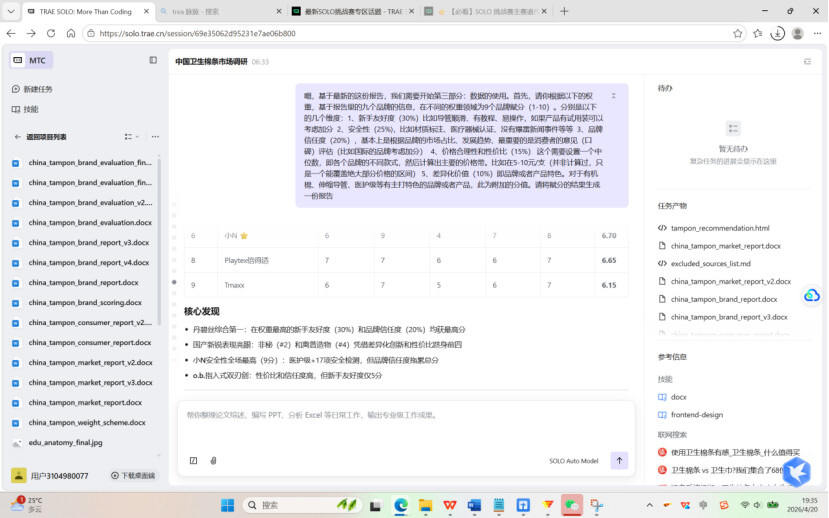
Task: Collapse the left sidebar panel icon
Action: (x=153, y=60)
